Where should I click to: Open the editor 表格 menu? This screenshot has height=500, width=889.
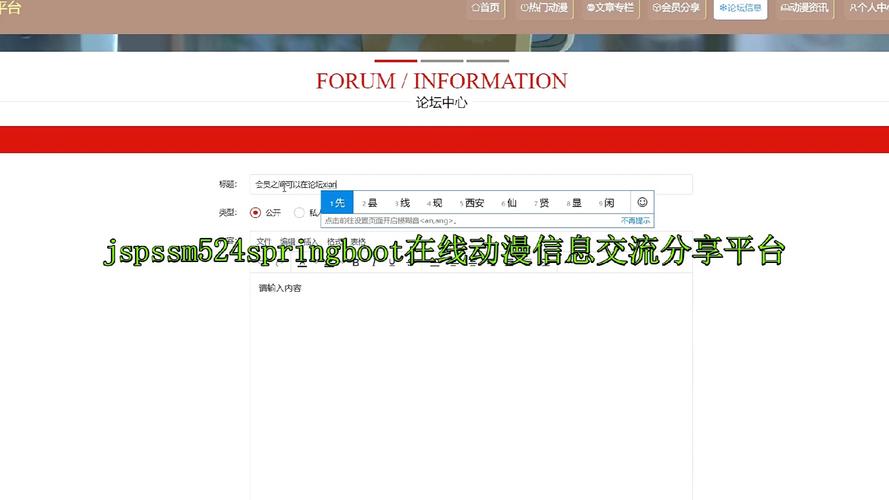click(x=358, y=241)
